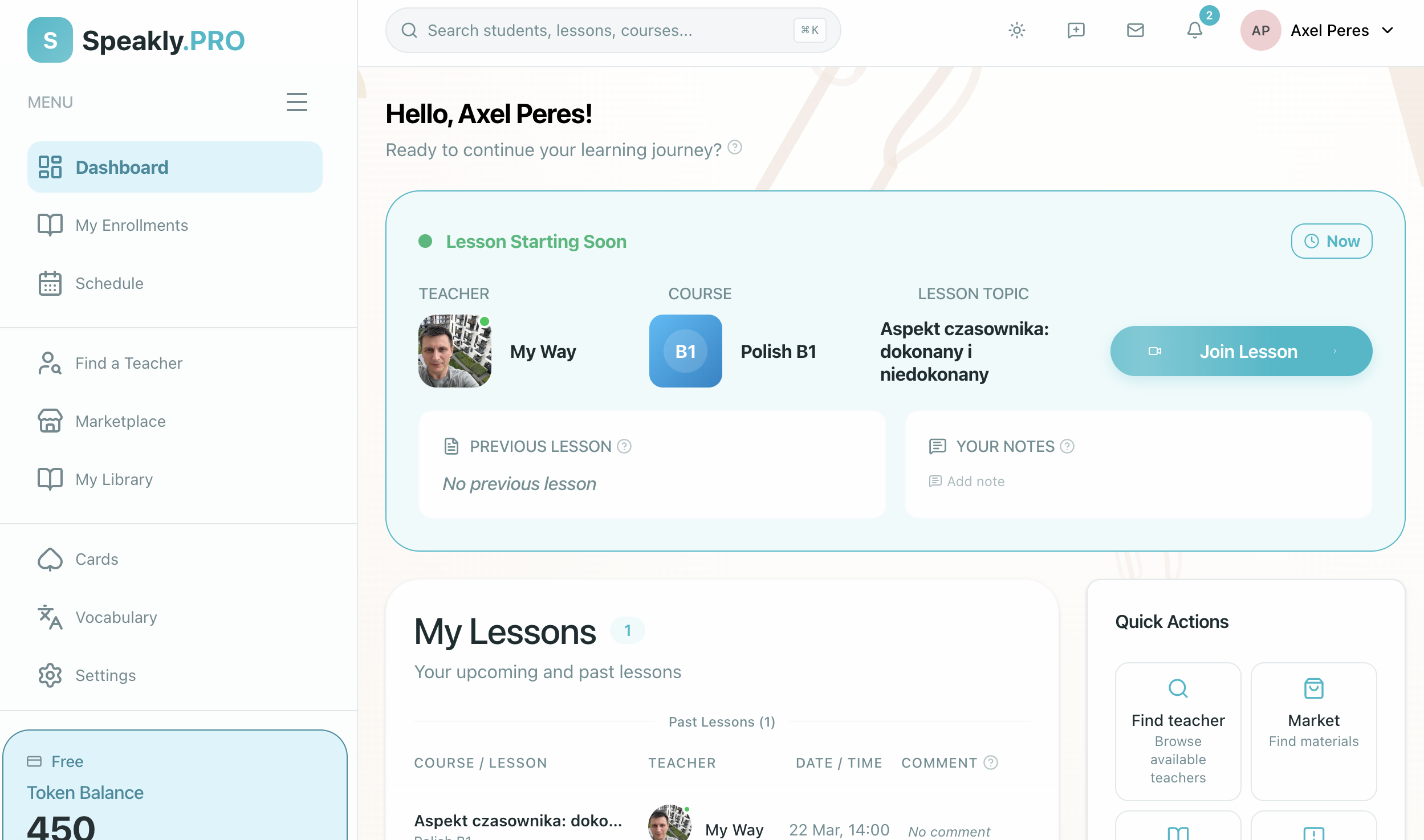Open Vocabulary translation icon

click(x=50, y=617)
